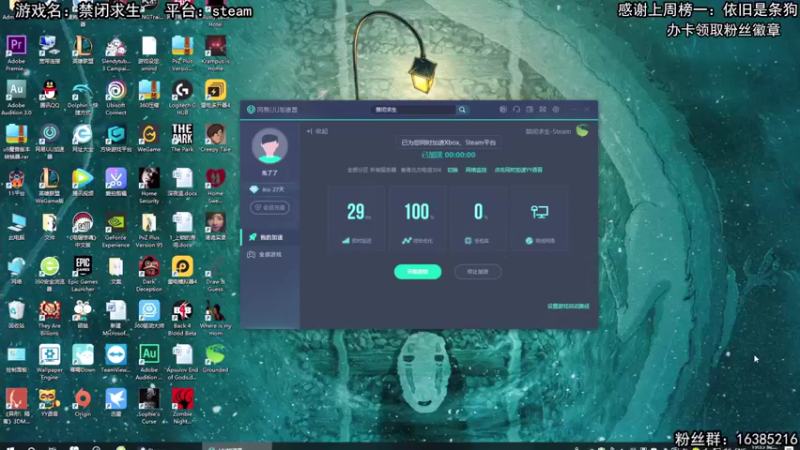The image size is (800, 450).
Task: Open Origin desktop shortcut
Action: 82,403
